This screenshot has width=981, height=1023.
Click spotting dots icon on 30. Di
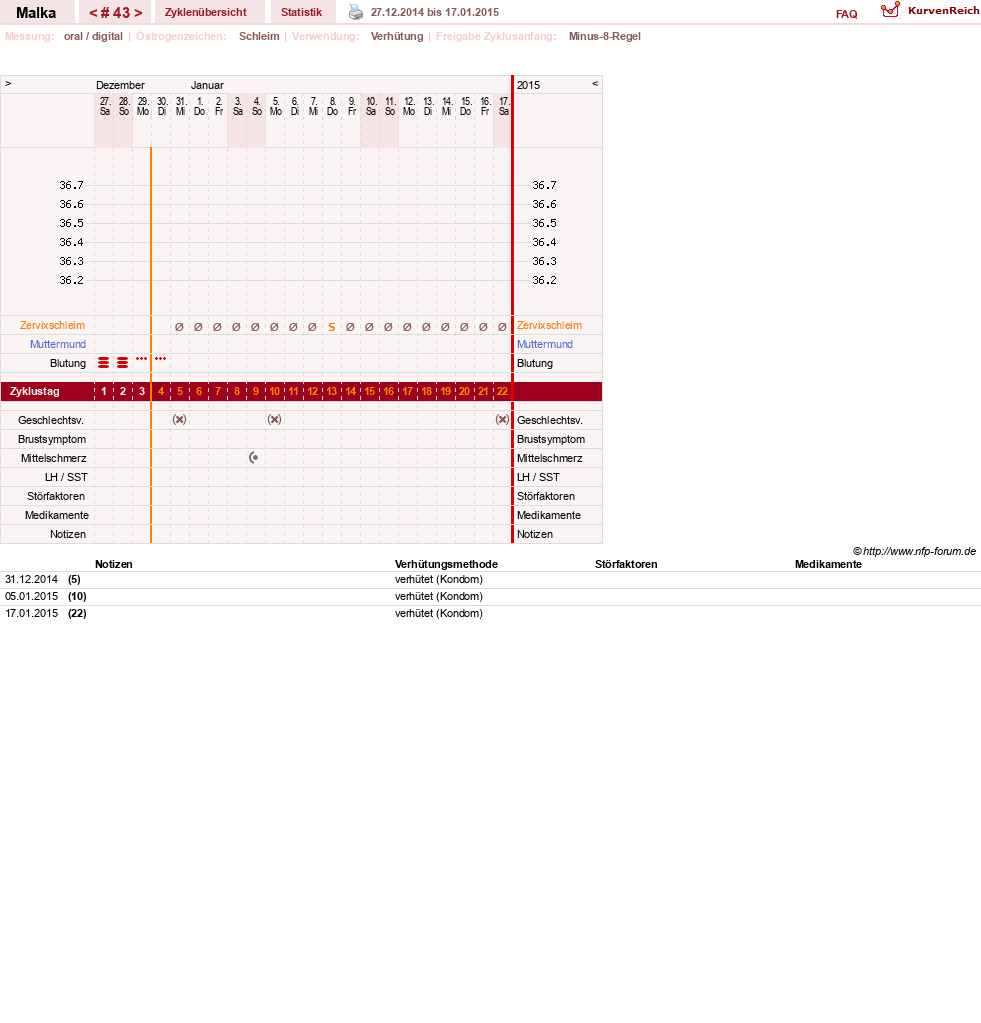[160, 359]
